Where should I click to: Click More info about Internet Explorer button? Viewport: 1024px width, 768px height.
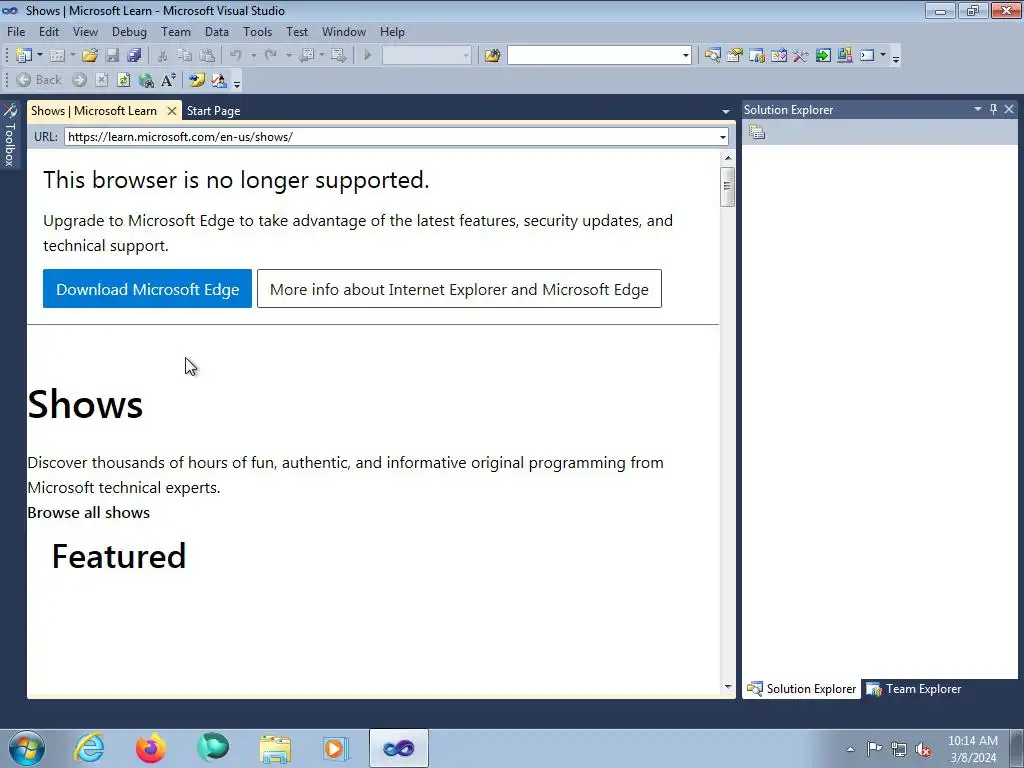(459, 289)
